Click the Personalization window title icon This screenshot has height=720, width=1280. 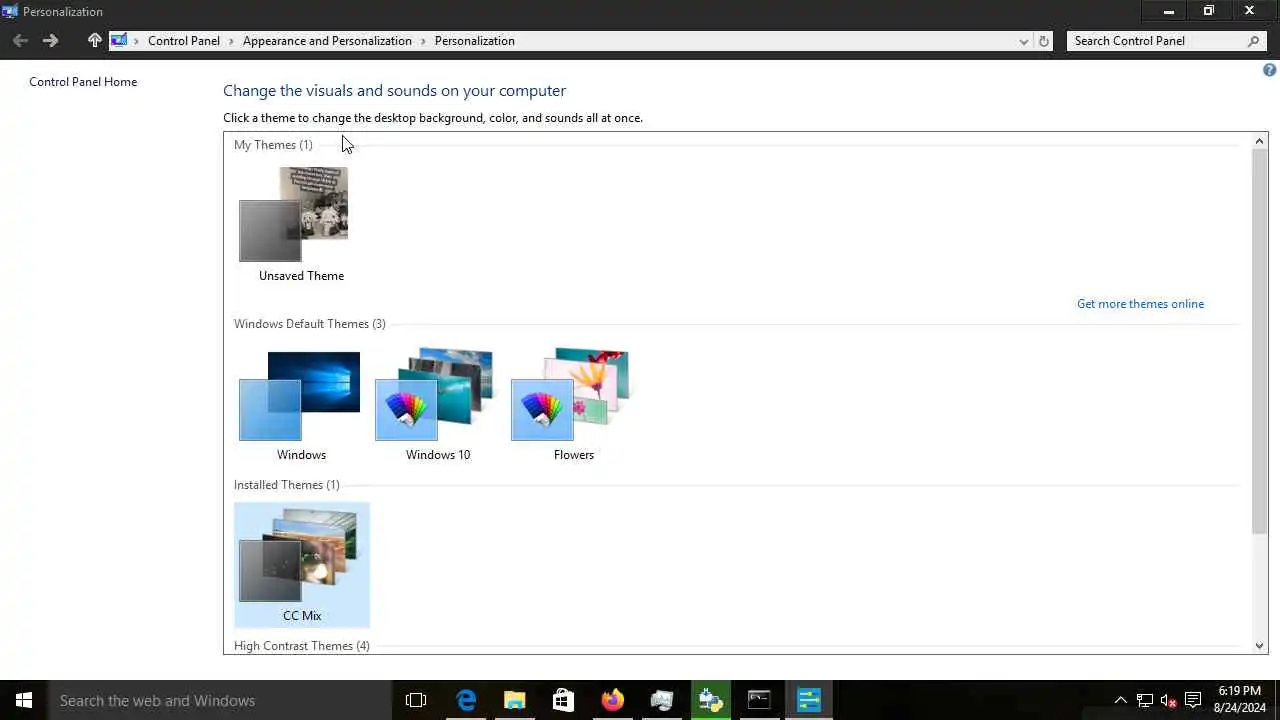click(10, 11)
